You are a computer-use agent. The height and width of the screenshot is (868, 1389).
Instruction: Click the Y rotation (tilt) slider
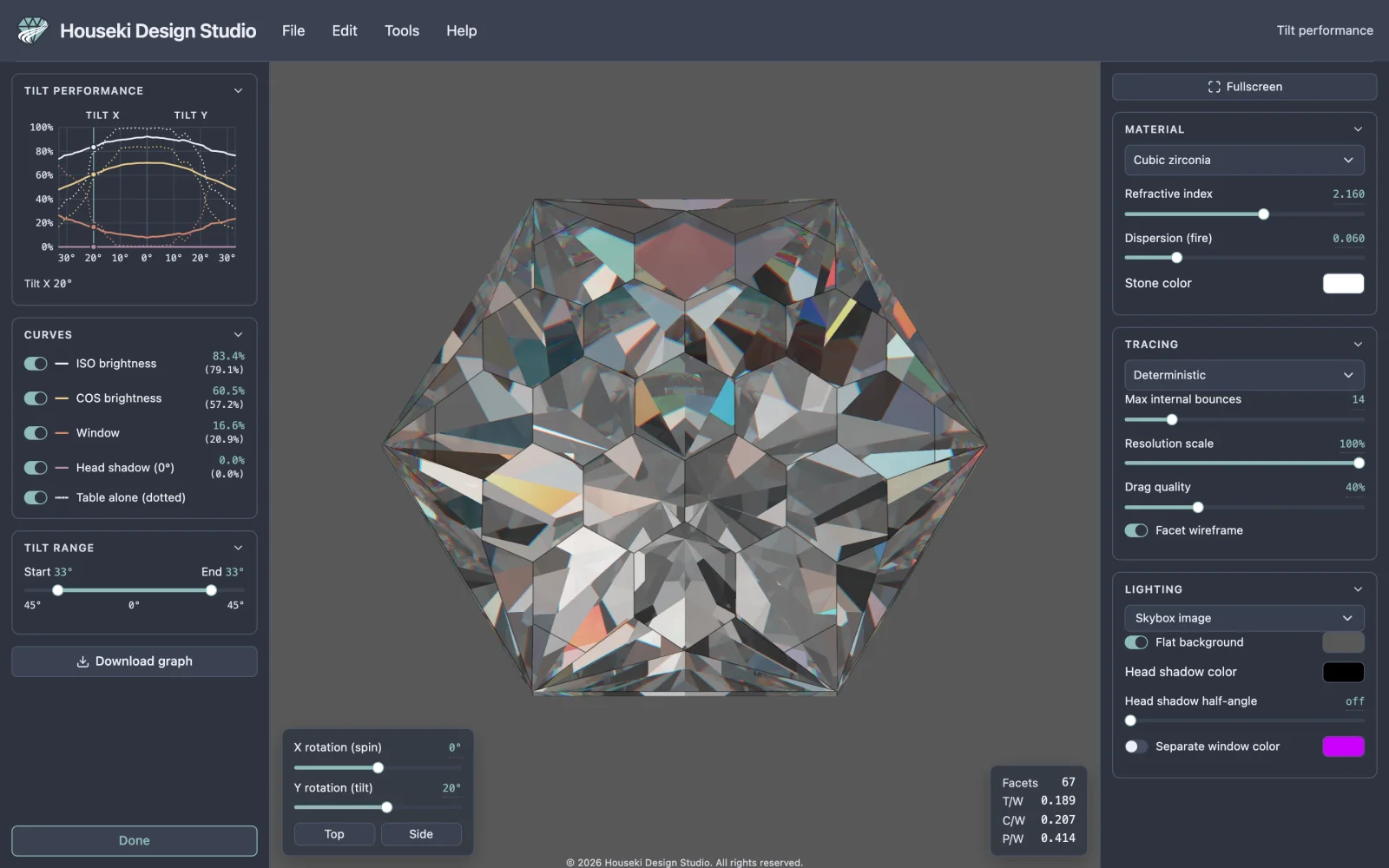pyautogui.click(x=378, y=807)
